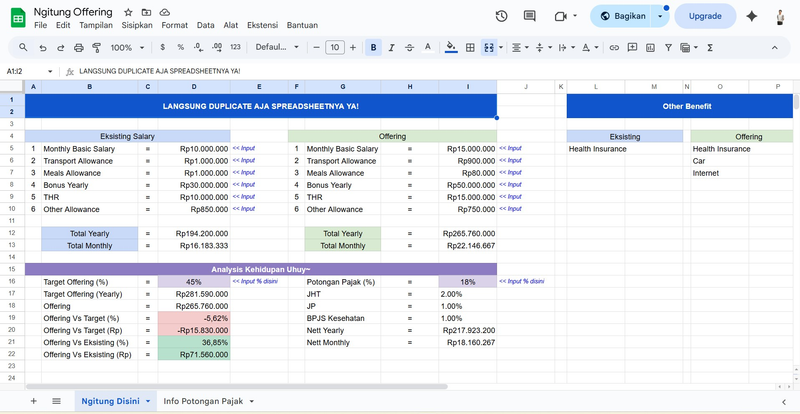Toggle strikethrough formatting
This screenshot has width=800, height=414.
[411, 47]
